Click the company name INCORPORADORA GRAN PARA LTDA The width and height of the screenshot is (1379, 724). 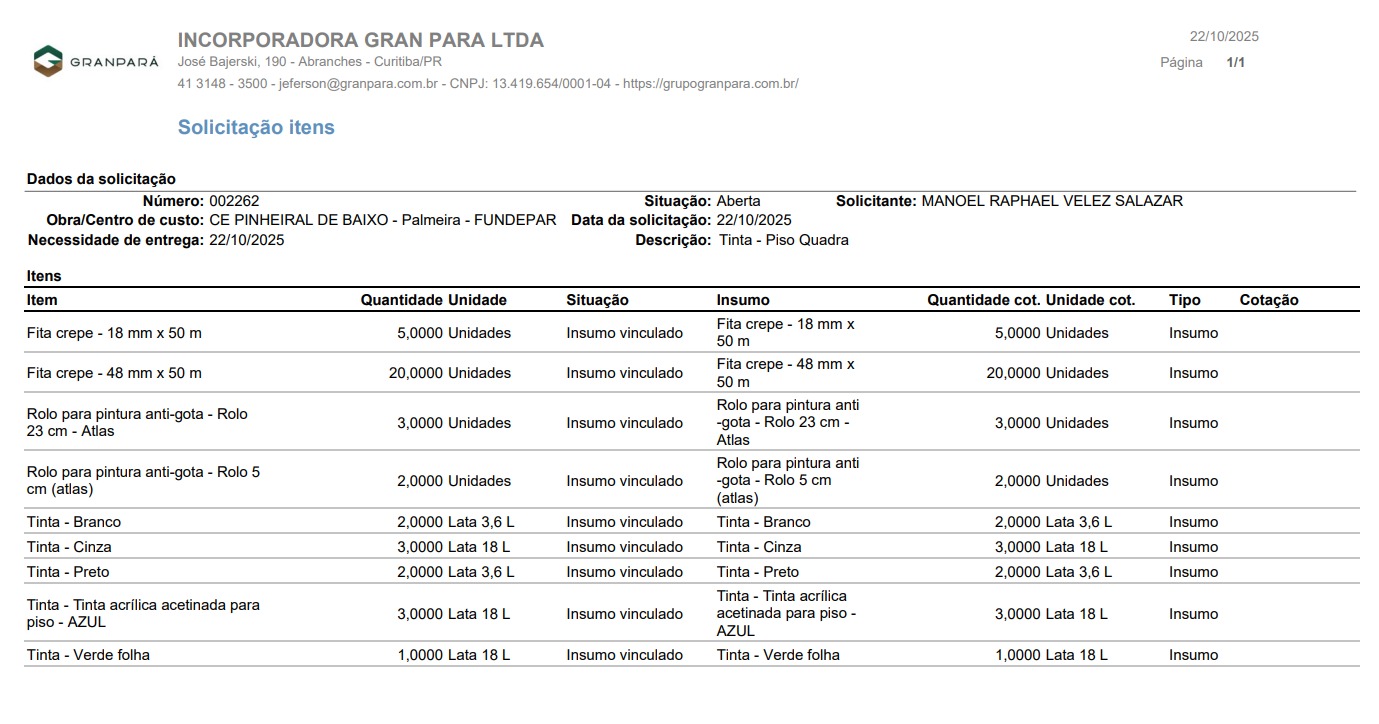[360, 40]
